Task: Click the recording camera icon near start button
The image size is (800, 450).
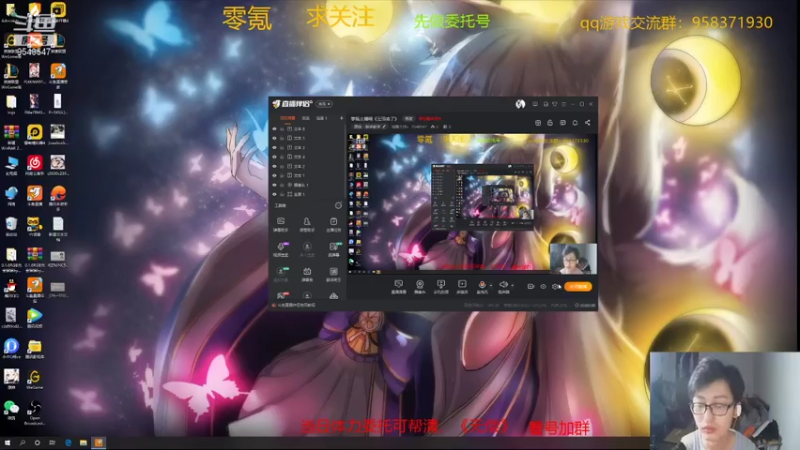Action: tap(531, 287)
